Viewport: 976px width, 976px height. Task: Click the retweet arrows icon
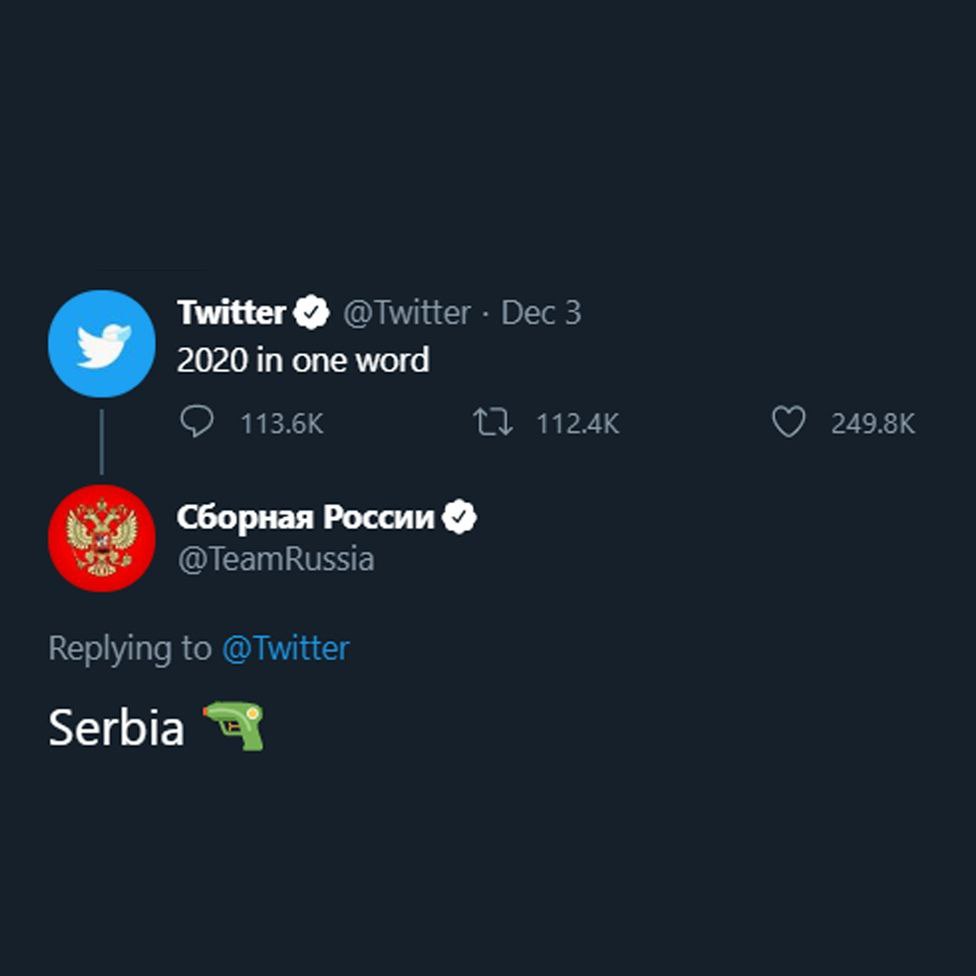click(492, 422)
